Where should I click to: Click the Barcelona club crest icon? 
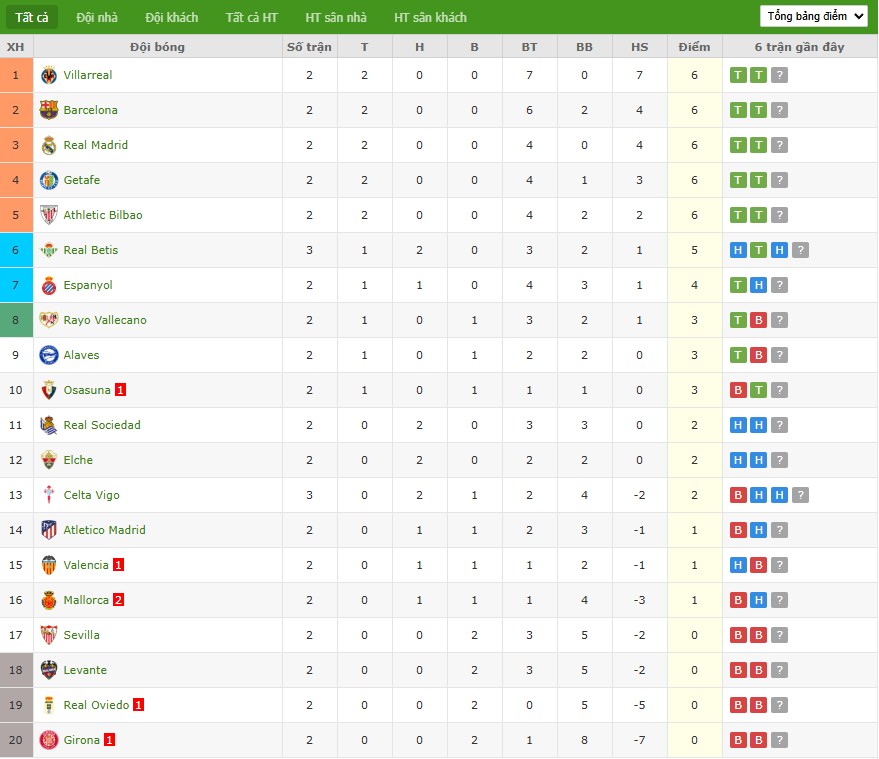tap(49, 110)
